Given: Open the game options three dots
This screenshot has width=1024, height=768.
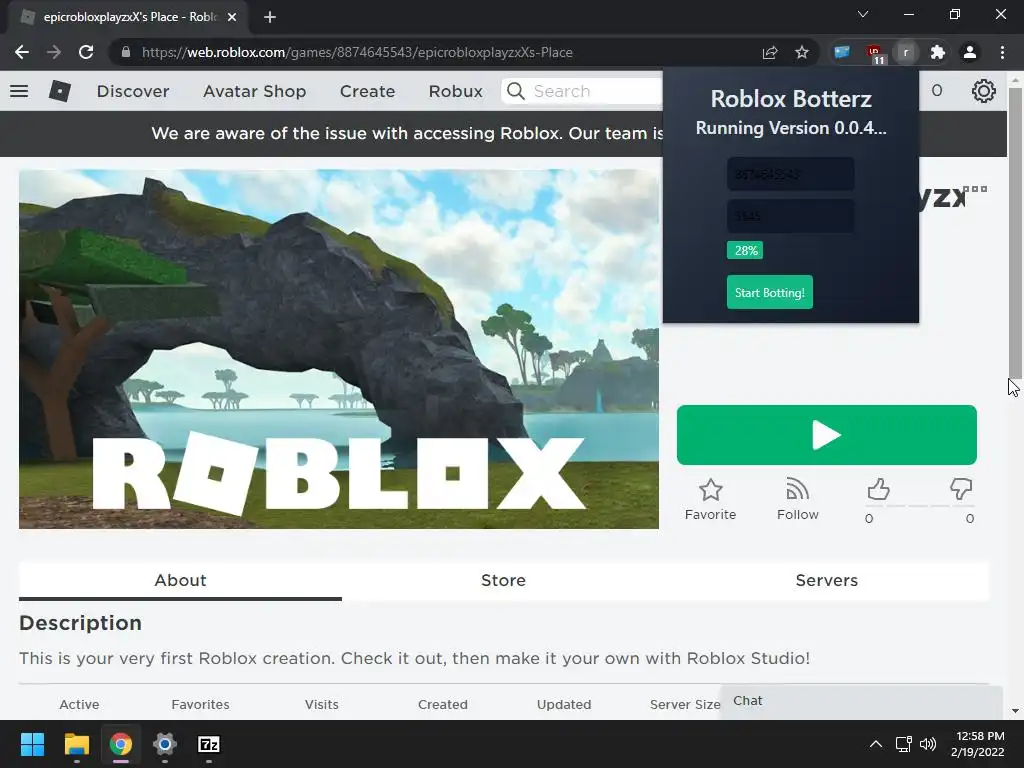Looking at the screenshot, I should 975,189.
